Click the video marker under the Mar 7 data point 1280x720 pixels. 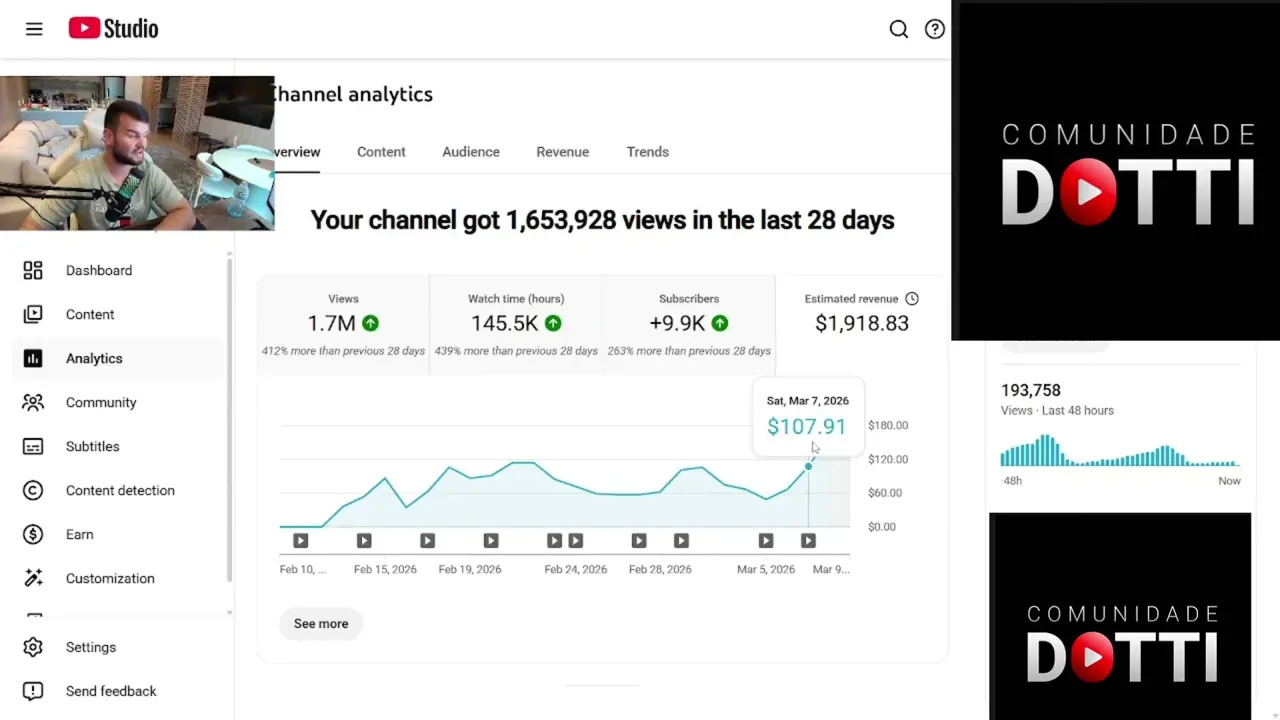pos(808,540)
